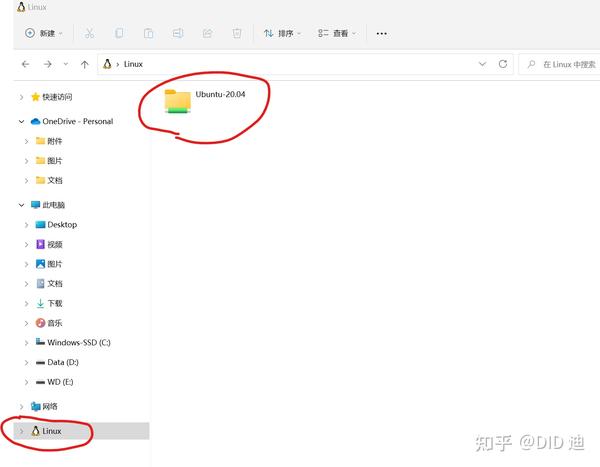Select Quick access (快速访问) in sidebar

tap(57, 97)
